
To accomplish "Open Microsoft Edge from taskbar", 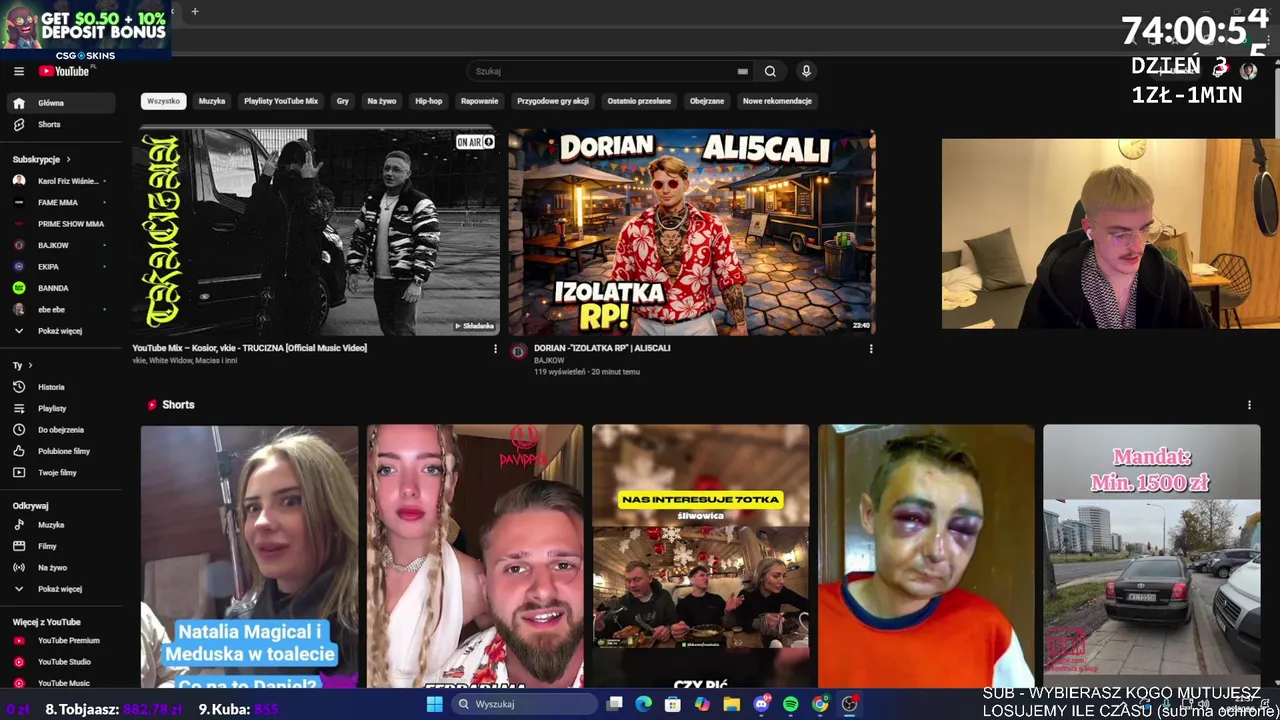I will pos(643,704).
